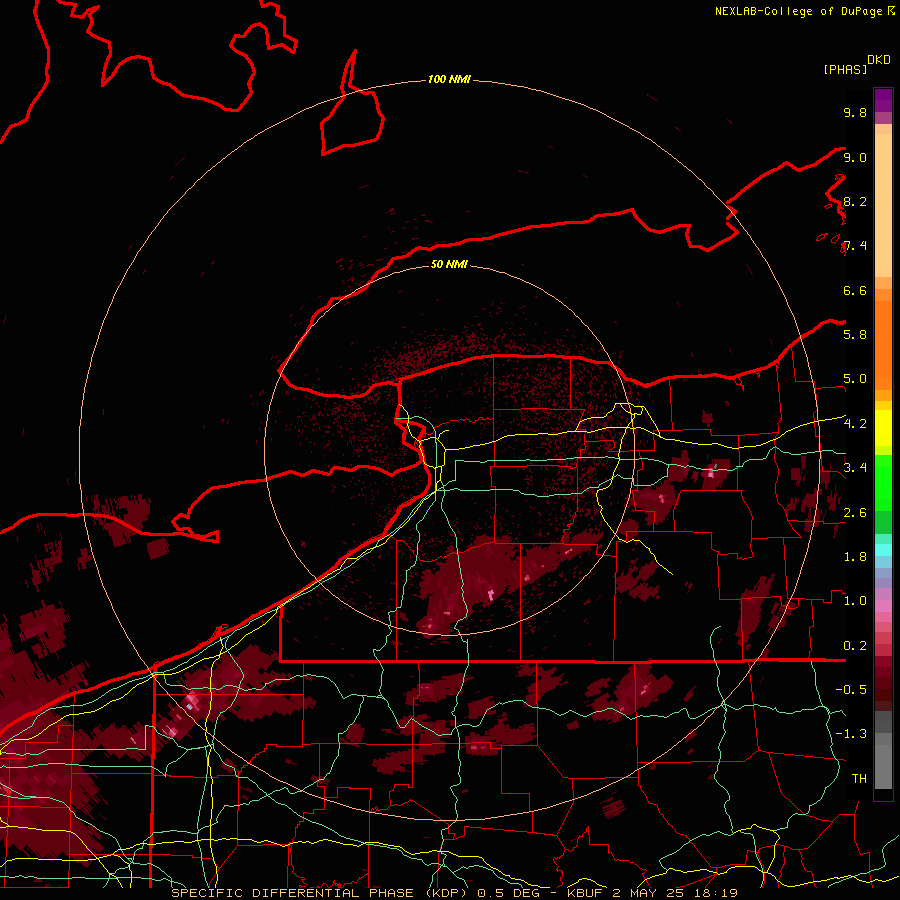
Task: Click the 100 NMI range ring label
Action: click(449, 79)
